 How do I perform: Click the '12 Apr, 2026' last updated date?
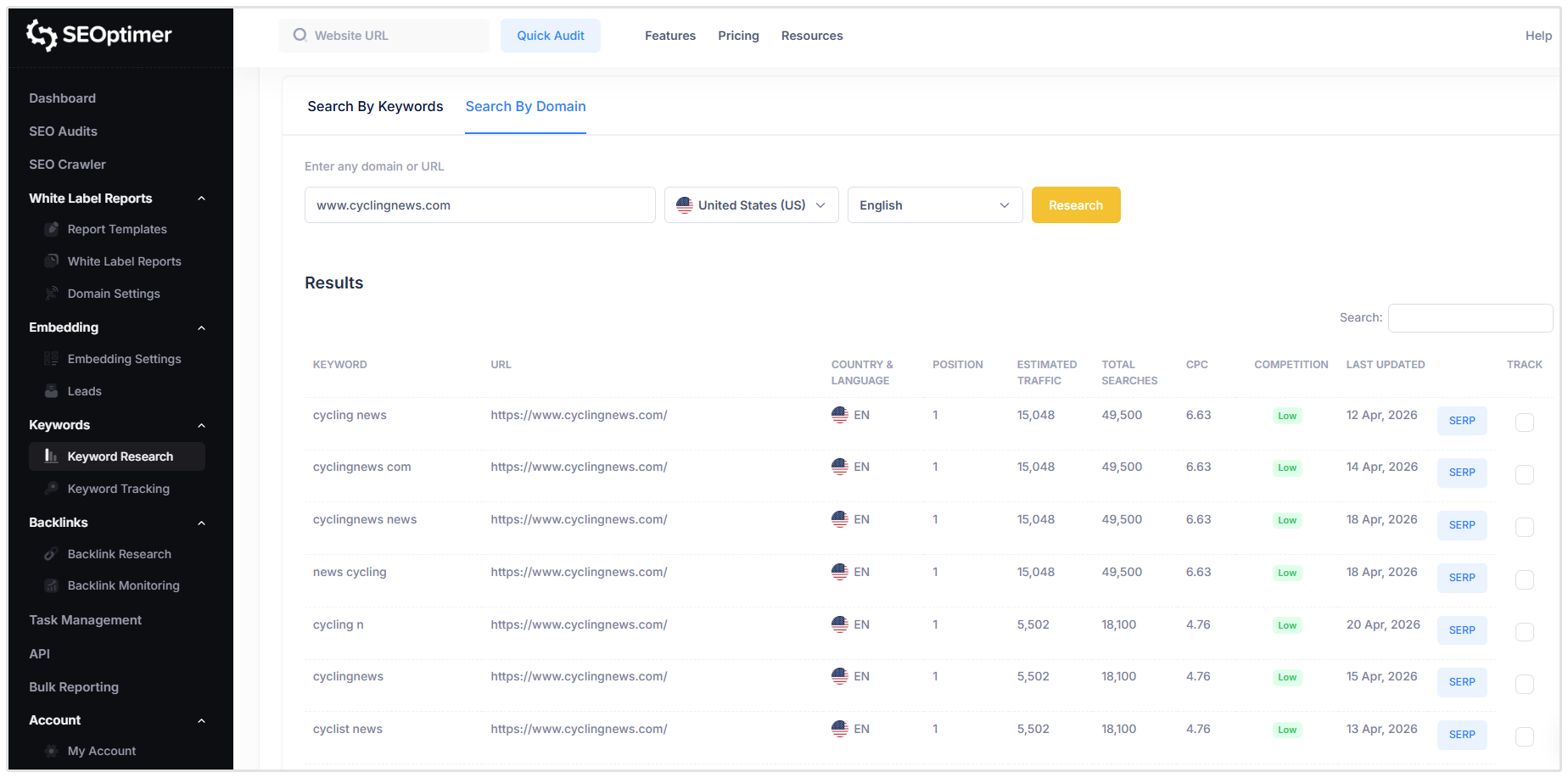(x=1381, y=415)
